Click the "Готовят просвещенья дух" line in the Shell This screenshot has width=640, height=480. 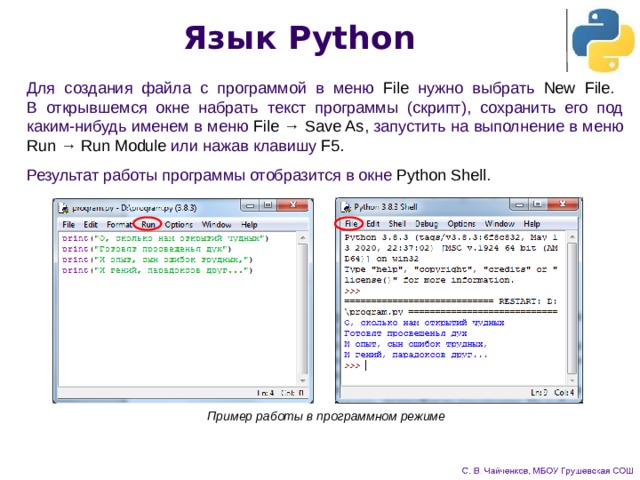[406, 333]
